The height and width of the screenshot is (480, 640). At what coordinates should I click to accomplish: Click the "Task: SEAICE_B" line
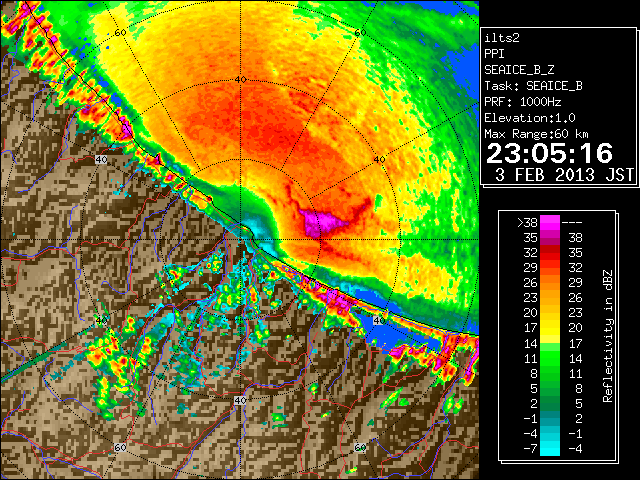[x=533, y=86]
